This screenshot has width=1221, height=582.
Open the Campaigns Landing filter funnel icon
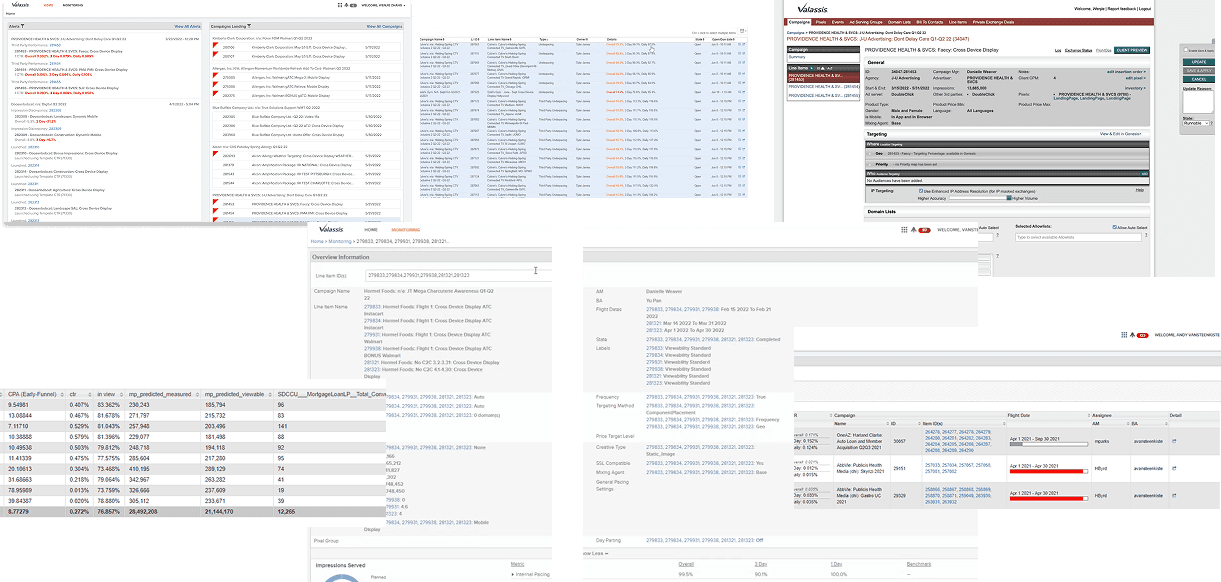click(249, 26)
